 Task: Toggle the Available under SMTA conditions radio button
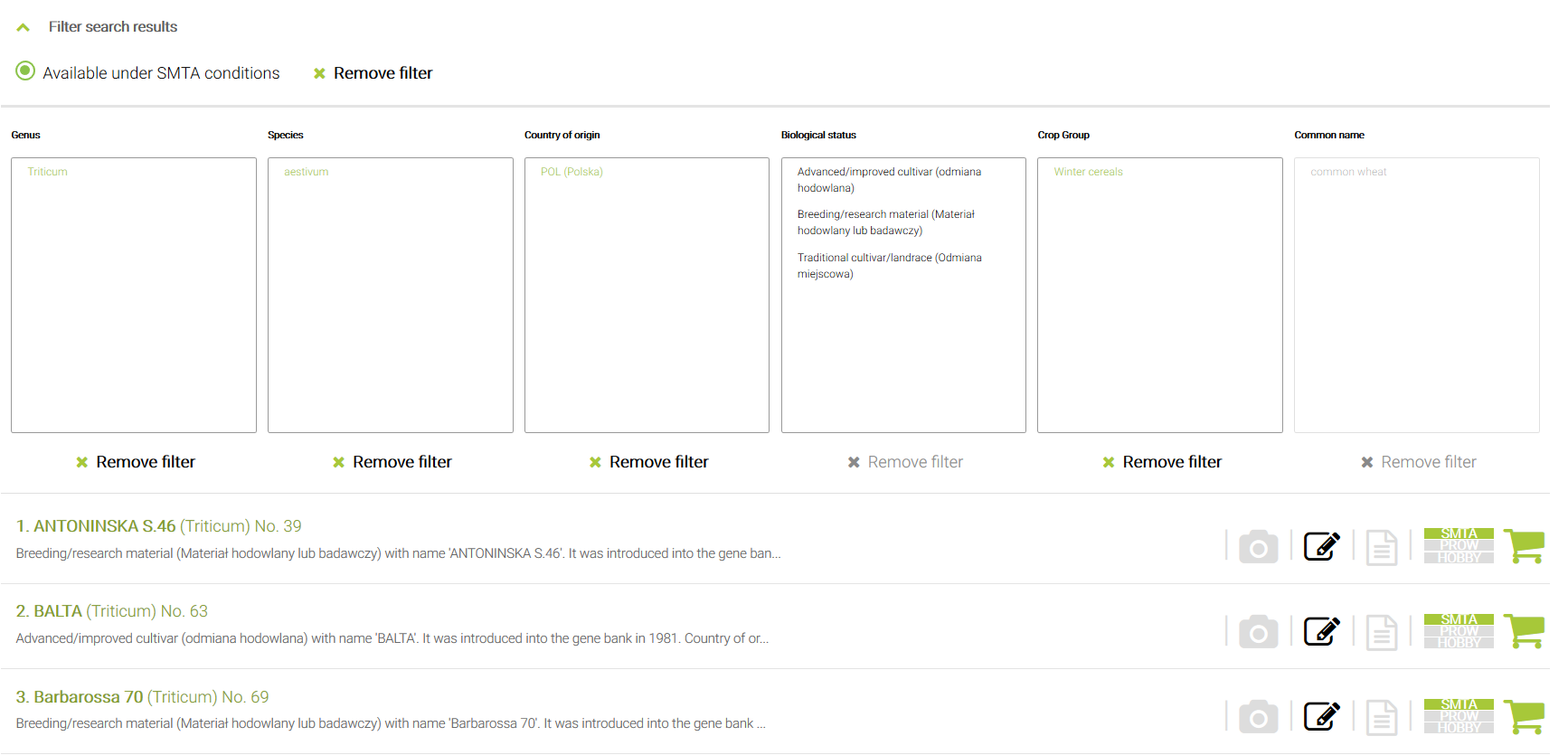coord(25,71)
